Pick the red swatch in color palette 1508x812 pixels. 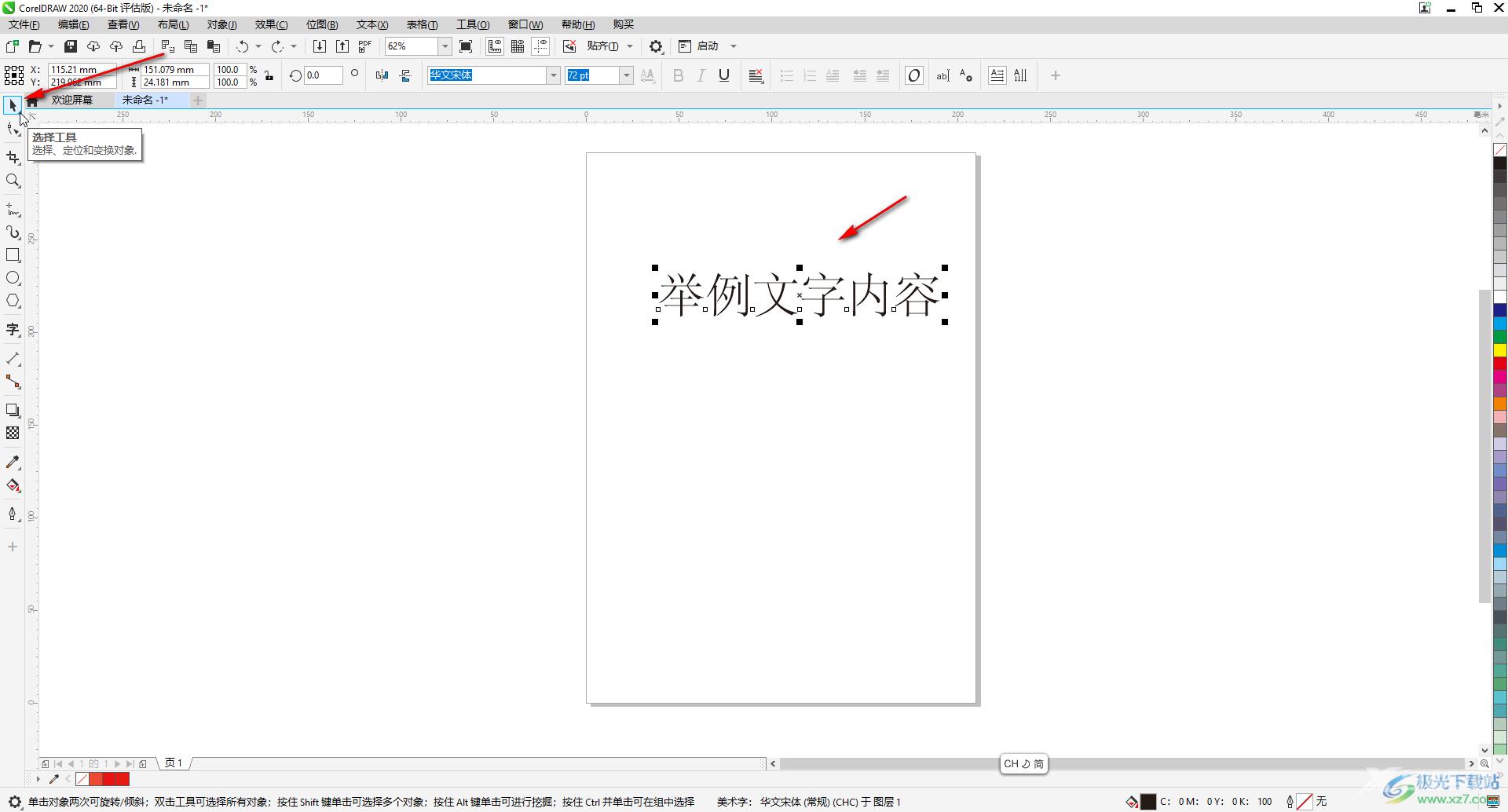(x=1499, y=364)
